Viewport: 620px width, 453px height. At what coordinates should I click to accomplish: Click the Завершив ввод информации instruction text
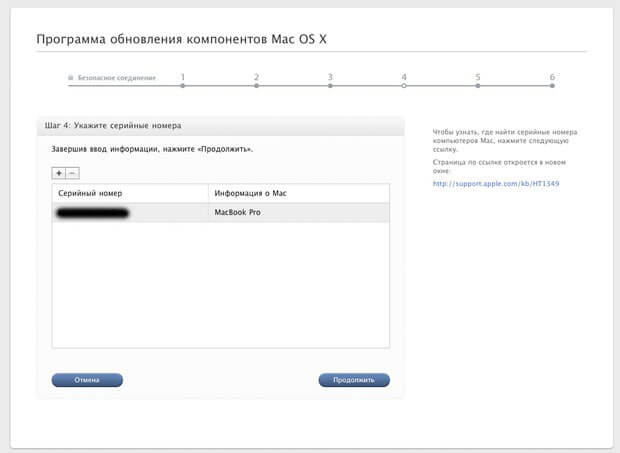pos(152,149)
